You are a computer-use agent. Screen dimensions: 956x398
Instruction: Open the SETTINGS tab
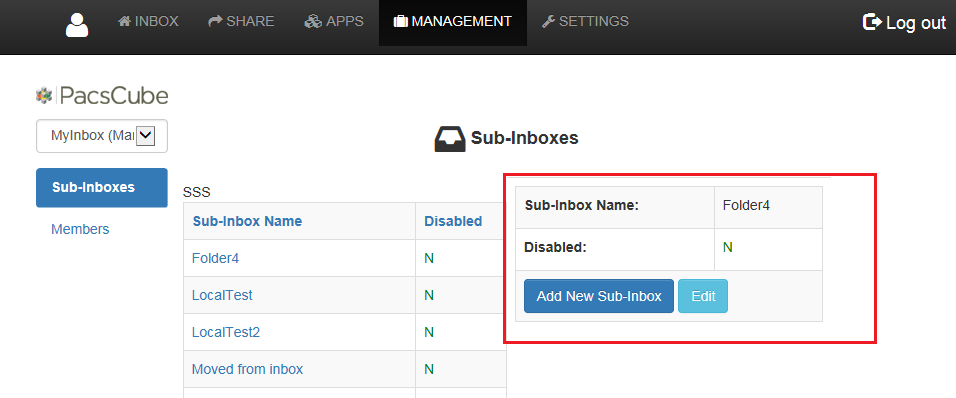585,21
